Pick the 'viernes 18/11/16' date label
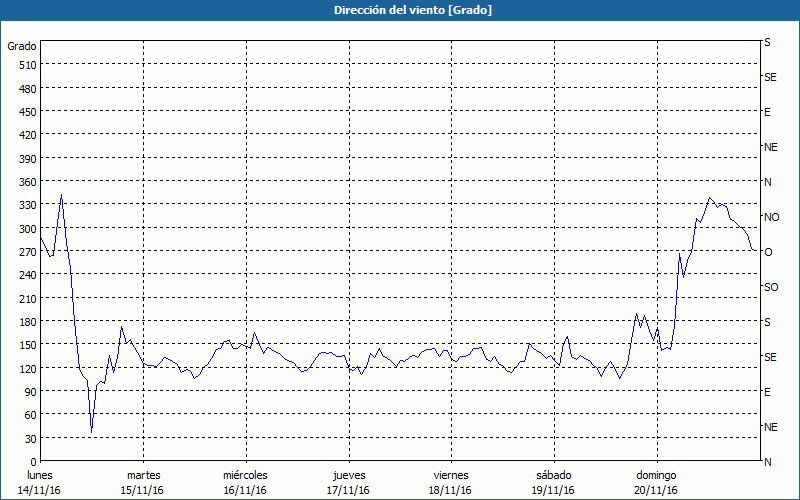The image size is (800, 500). point(450,482)
